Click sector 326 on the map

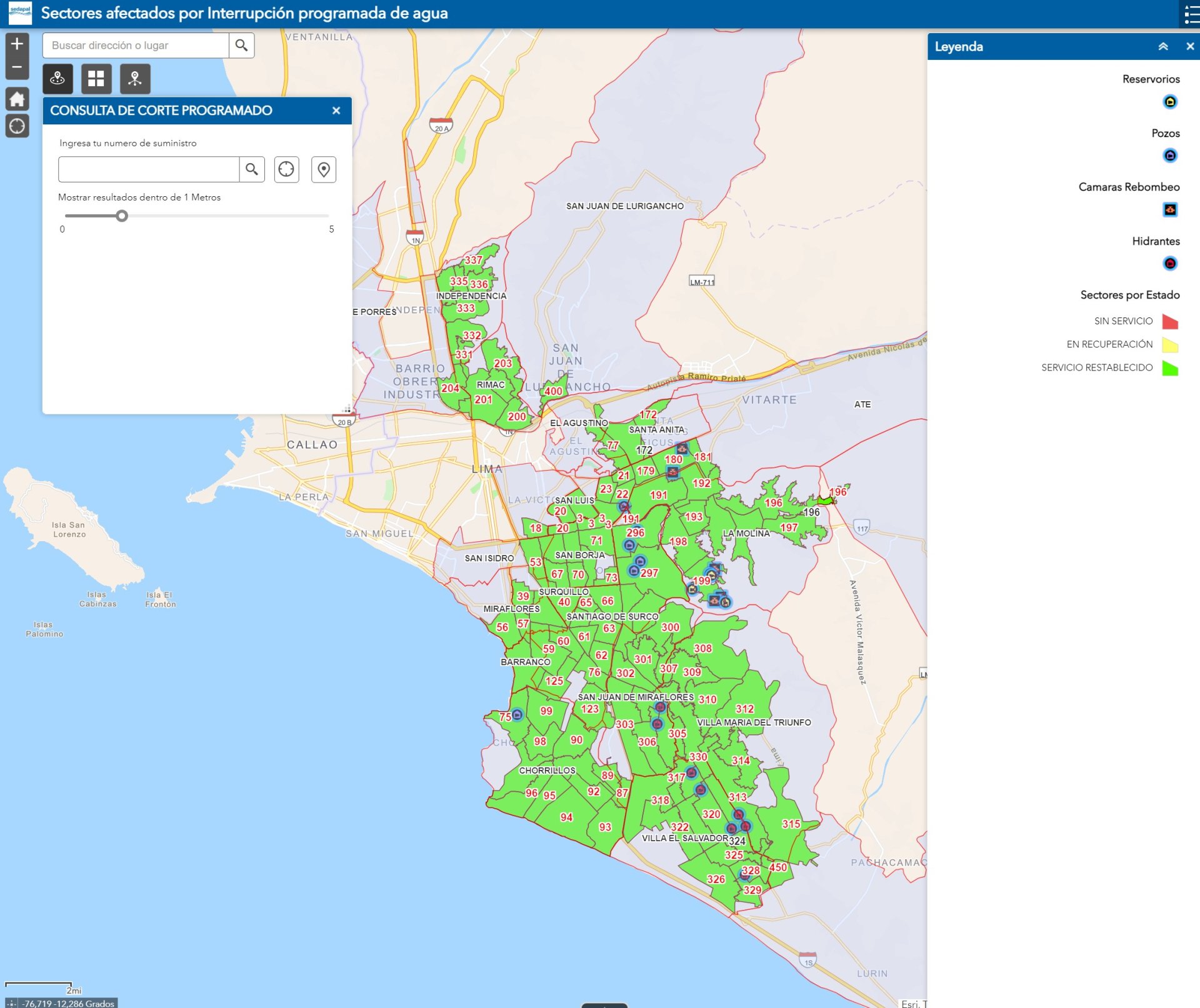tap(716, 879)
